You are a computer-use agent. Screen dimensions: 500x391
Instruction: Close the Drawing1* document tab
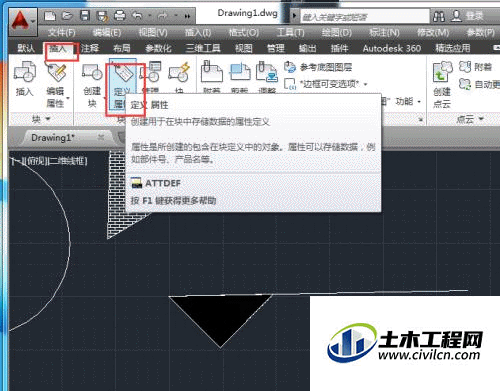101,137
